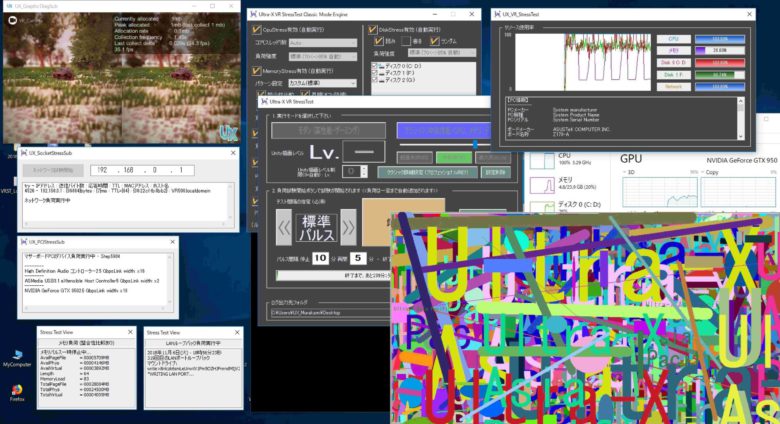Viewport: 780px width, 424px height.
Task: Click the small teal button beside detailed settings
Action: (495, 172)
